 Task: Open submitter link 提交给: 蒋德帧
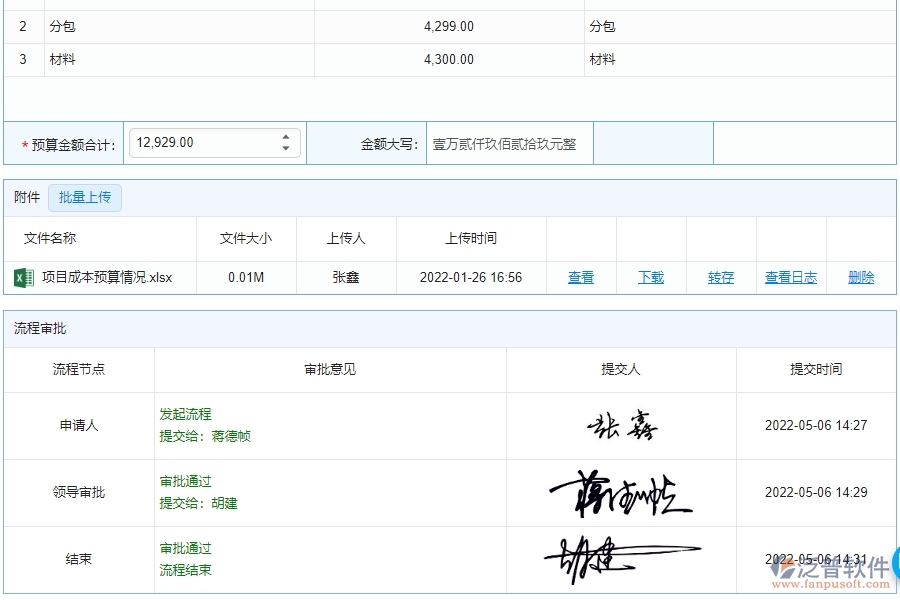click(x=206, y=437)
